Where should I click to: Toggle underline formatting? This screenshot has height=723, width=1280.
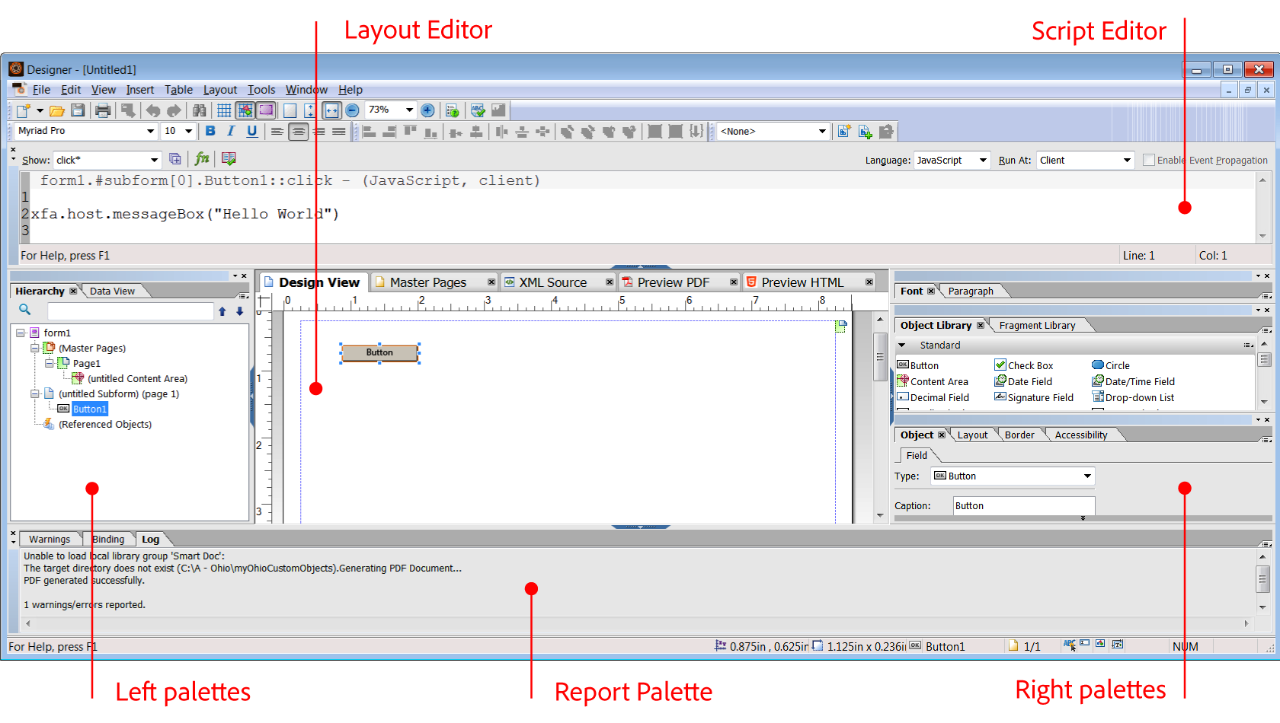[251, 131]
